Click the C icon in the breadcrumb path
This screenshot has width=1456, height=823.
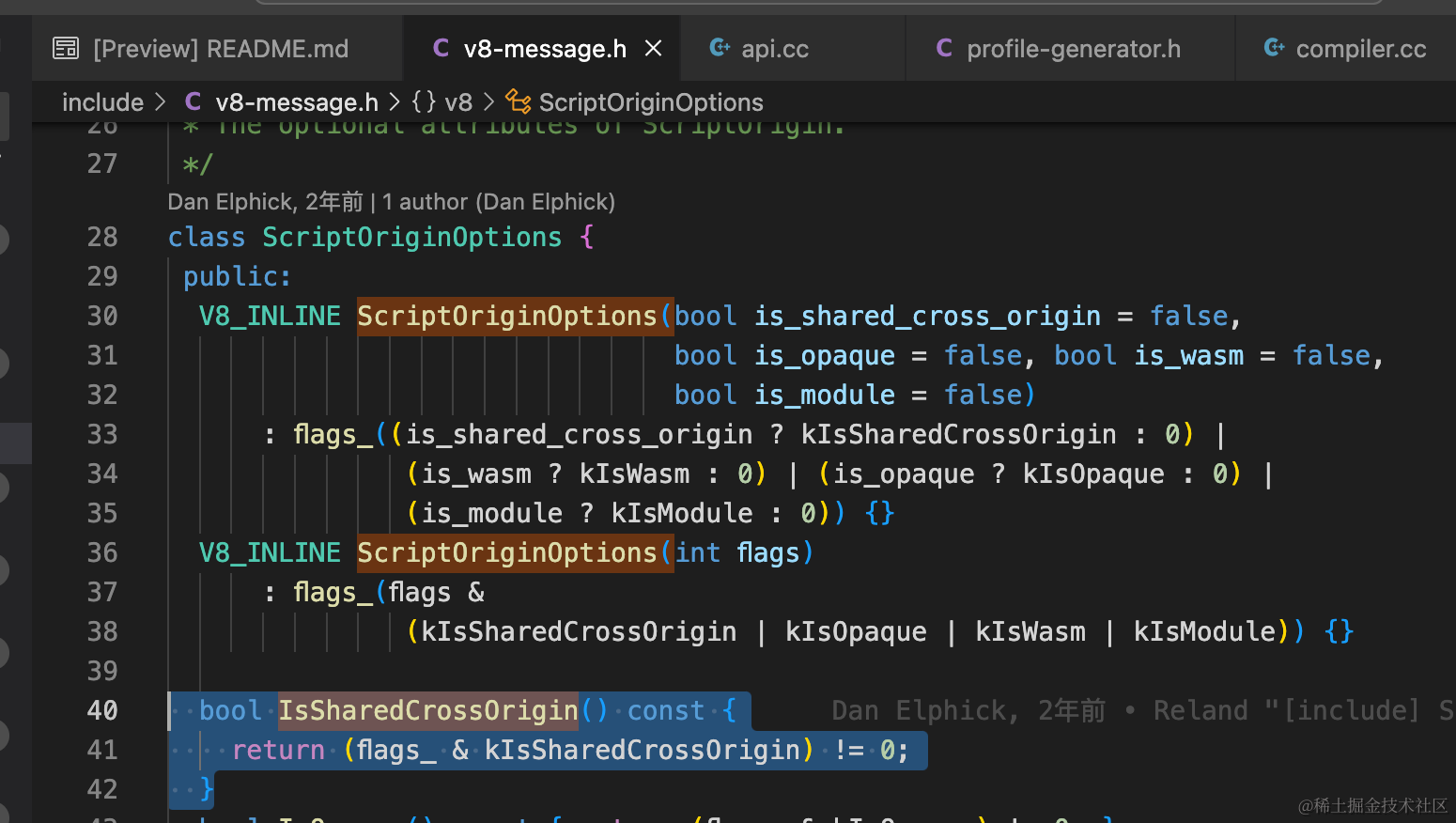[193, 101]
